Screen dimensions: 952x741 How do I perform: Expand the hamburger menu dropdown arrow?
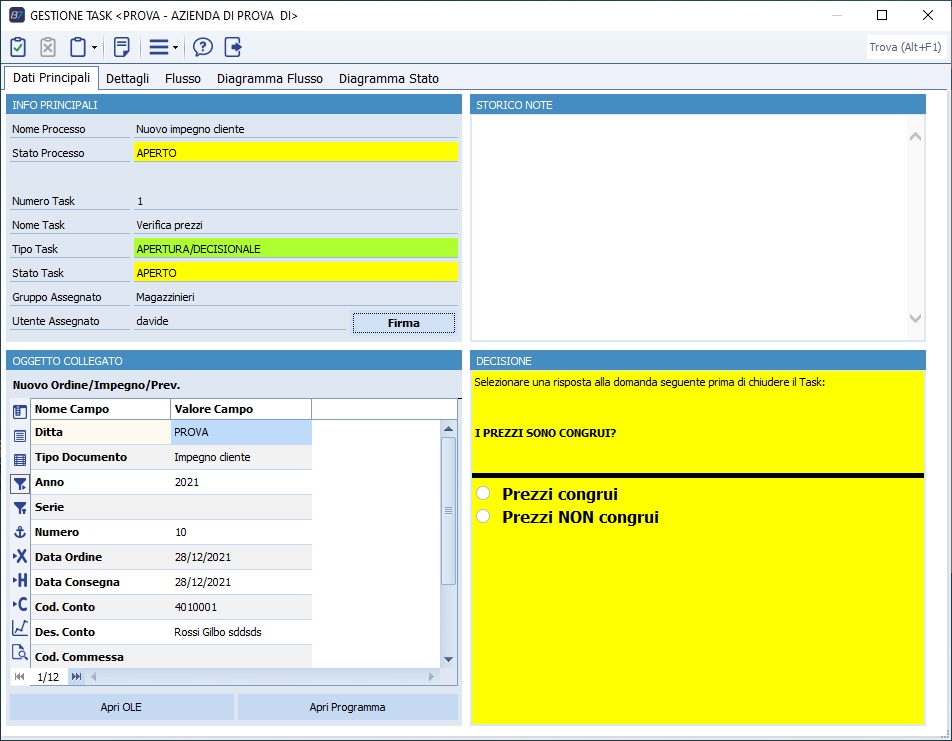(175, 47)
